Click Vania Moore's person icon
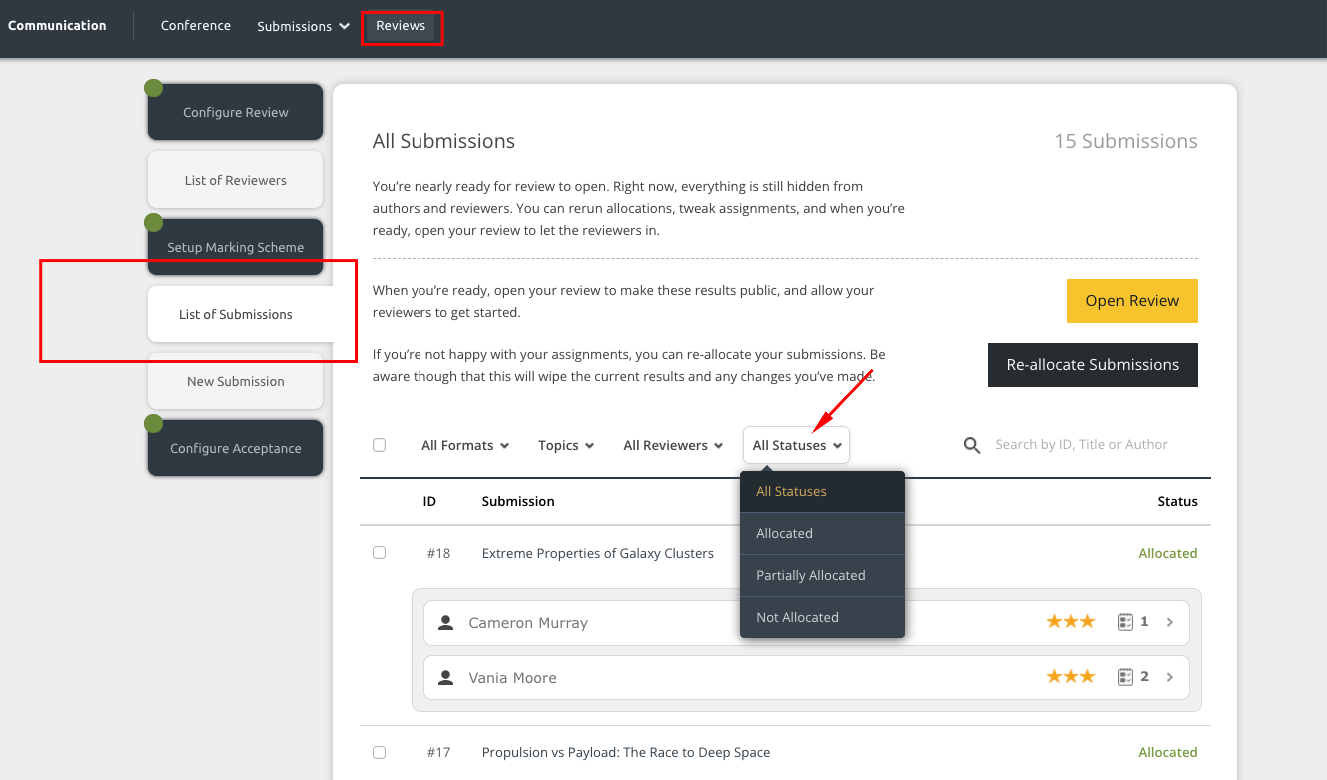1327x780 pixels. click(x=446, y=678)
